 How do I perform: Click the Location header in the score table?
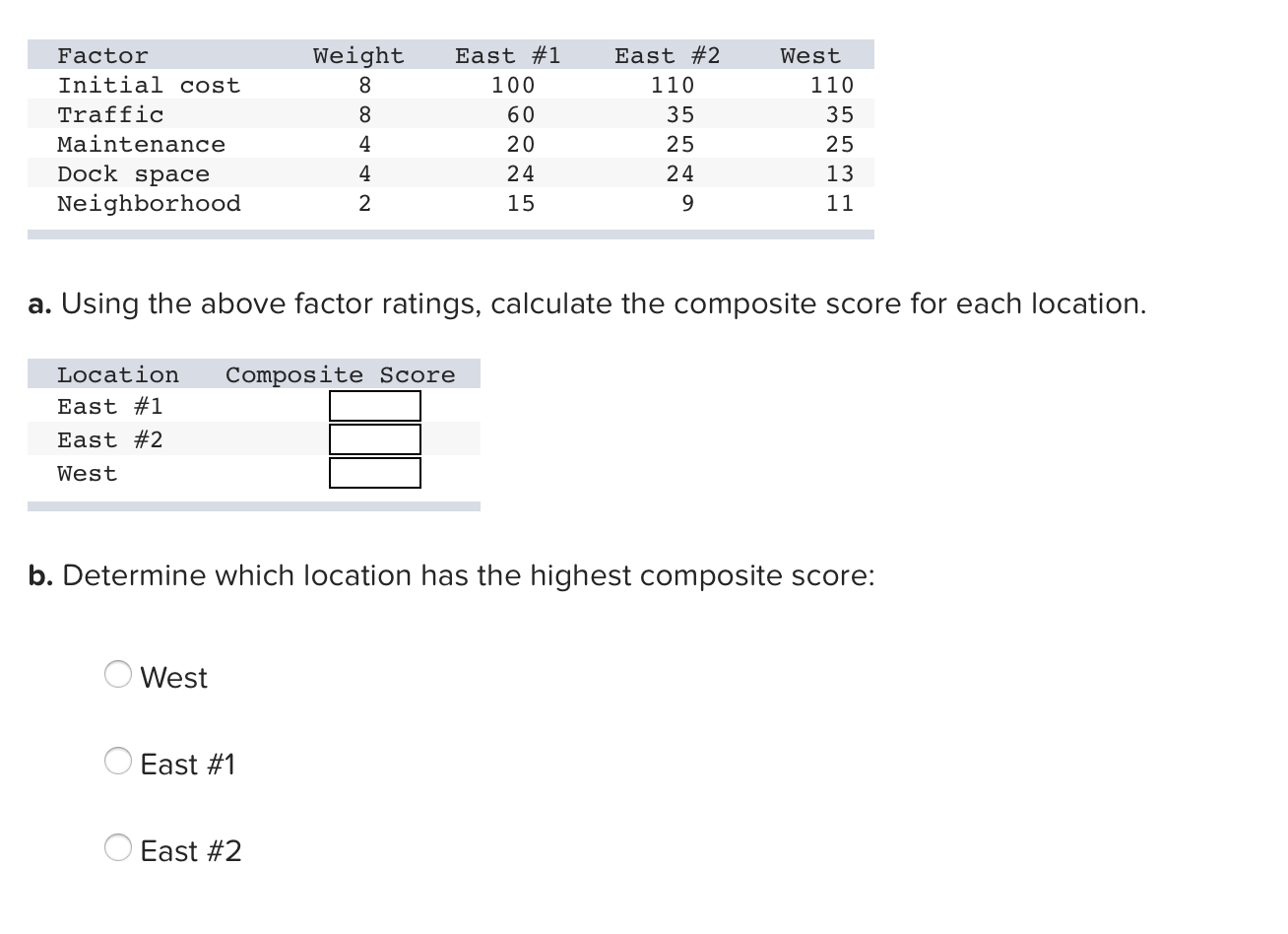[118, 374]
